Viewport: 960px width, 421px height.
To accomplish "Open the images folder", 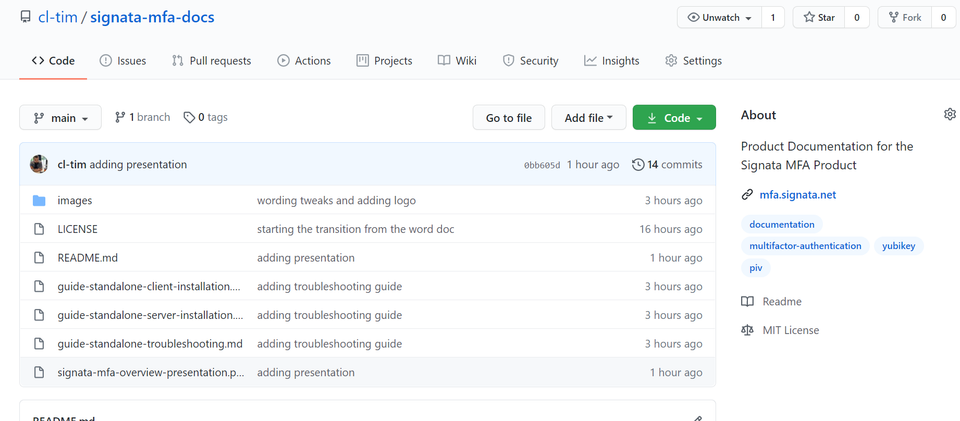I will 75,200.
